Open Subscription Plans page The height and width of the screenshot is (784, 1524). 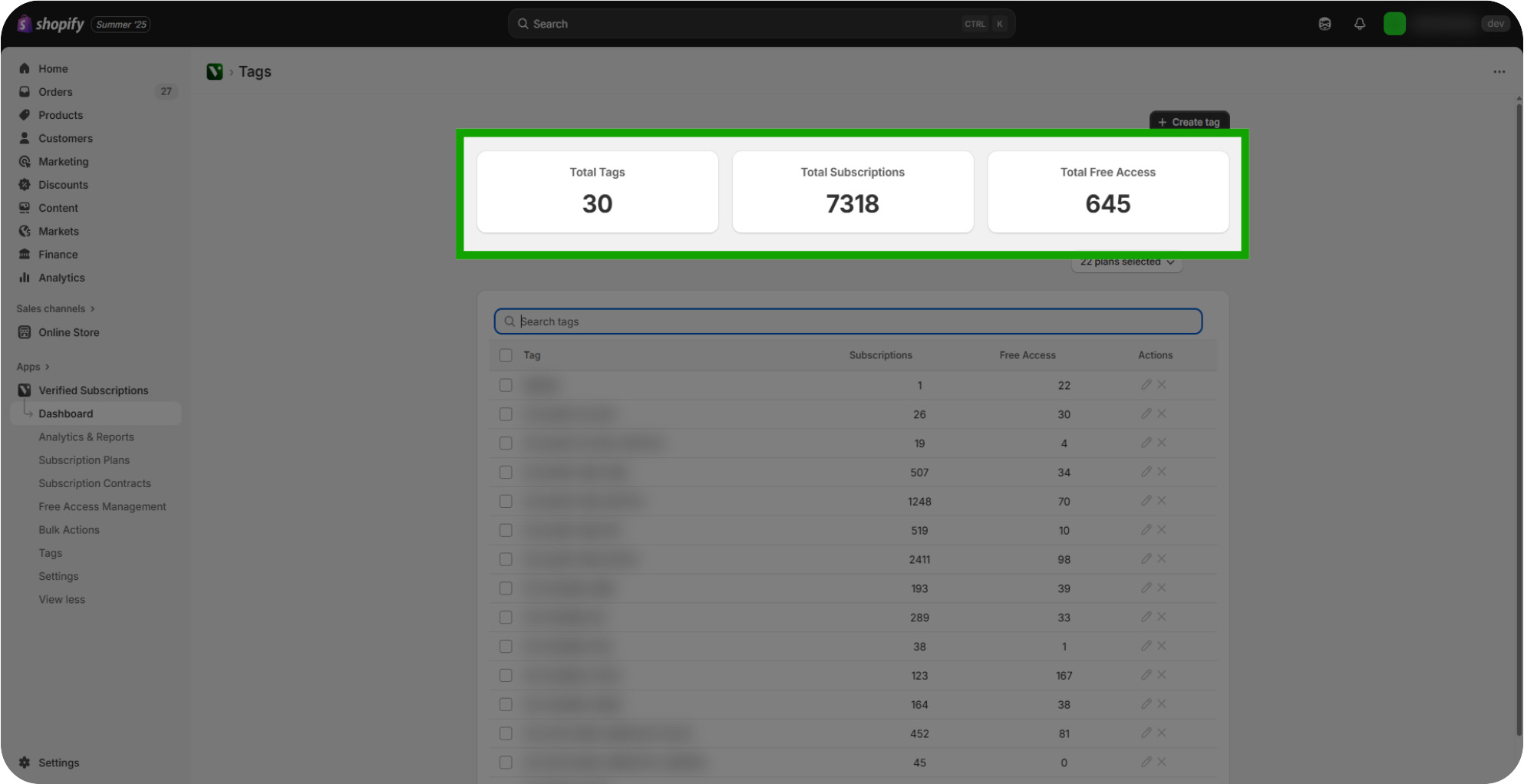tap(84, 460)
